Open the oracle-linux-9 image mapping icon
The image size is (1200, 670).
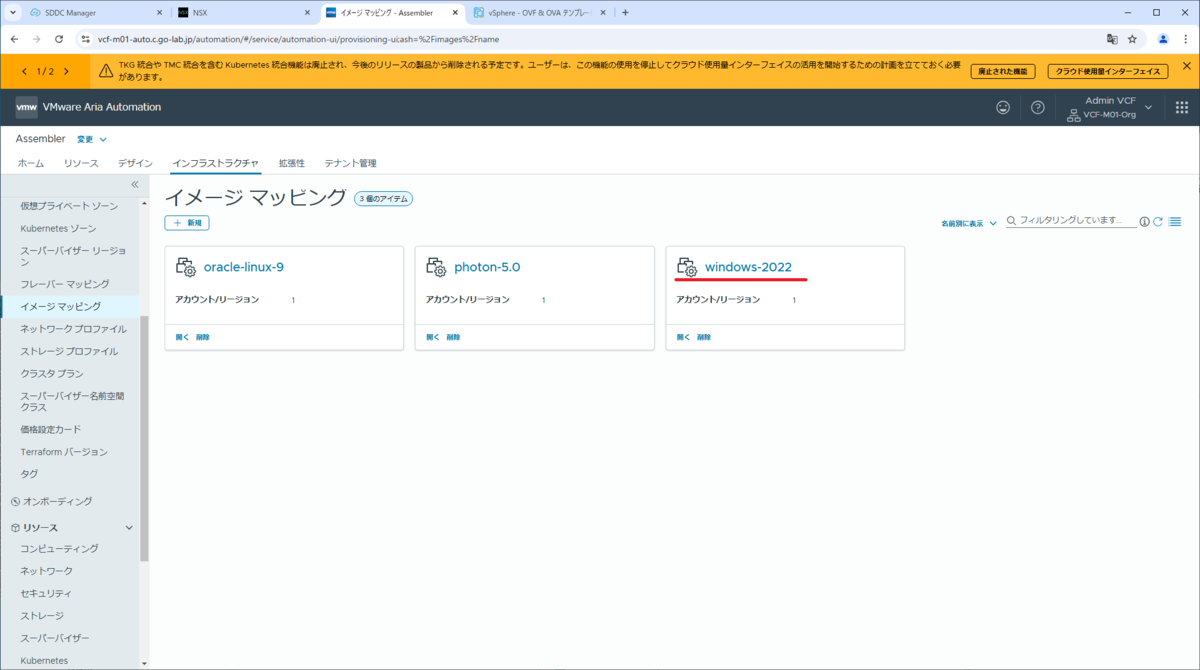(185, 267)
